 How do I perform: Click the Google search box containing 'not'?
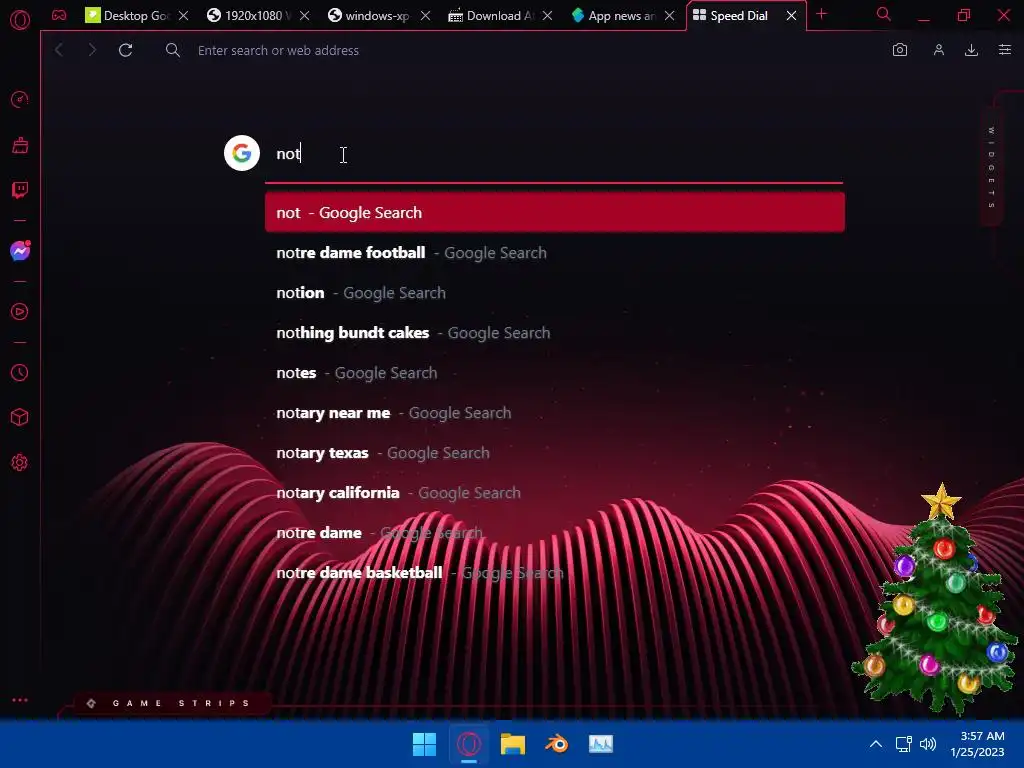[x=554, y=153]
